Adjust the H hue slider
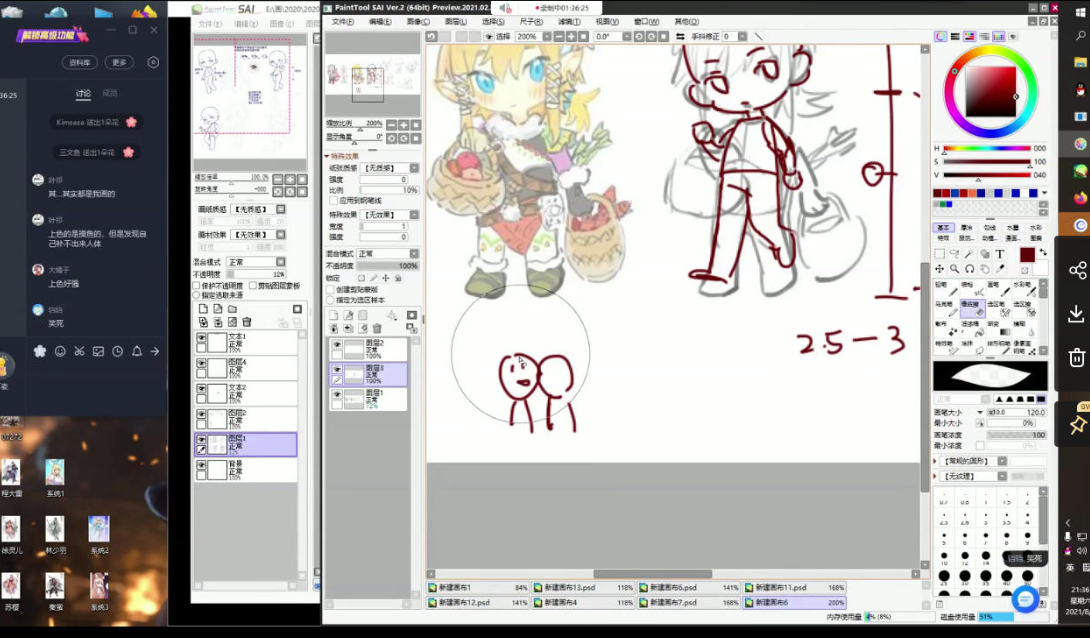Screen dimensions: 1090x638 (x=986, y=148)
